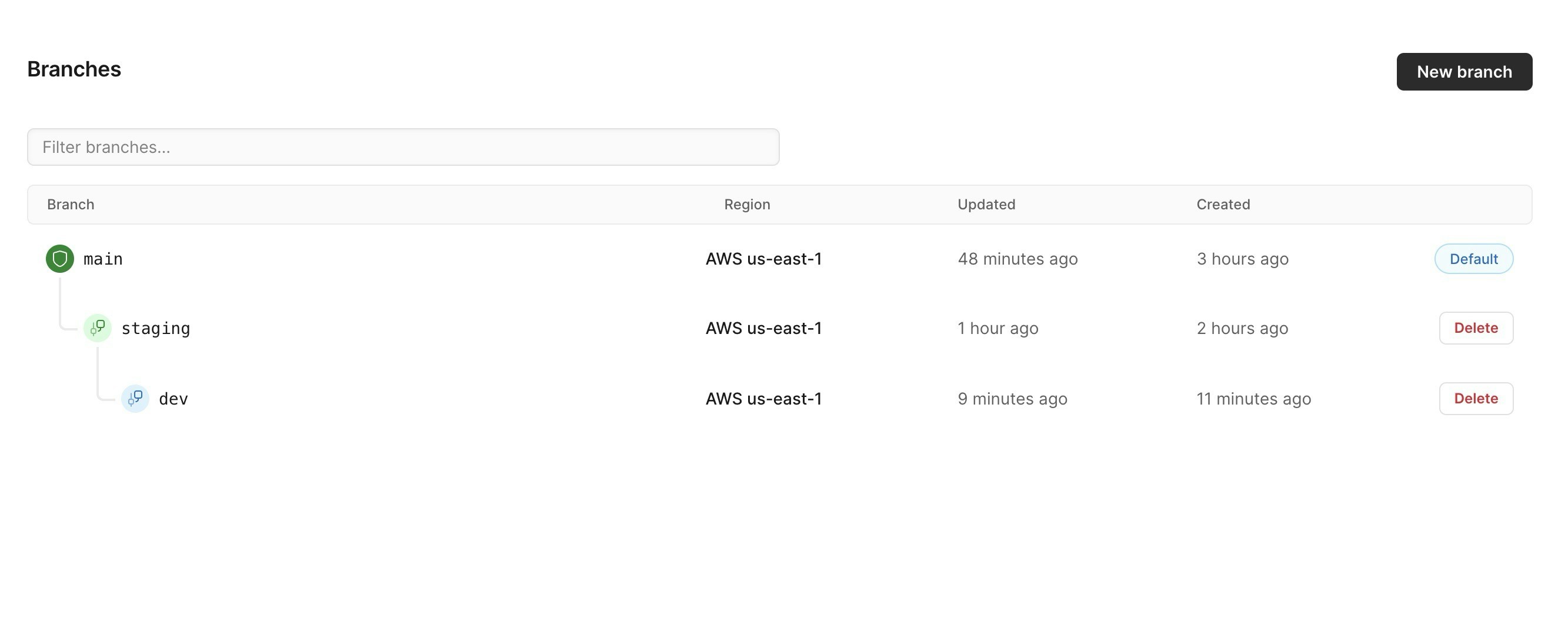1568x628 pixels.
Task: Sort the table by Branch column
Action: [x=71, y=204]
